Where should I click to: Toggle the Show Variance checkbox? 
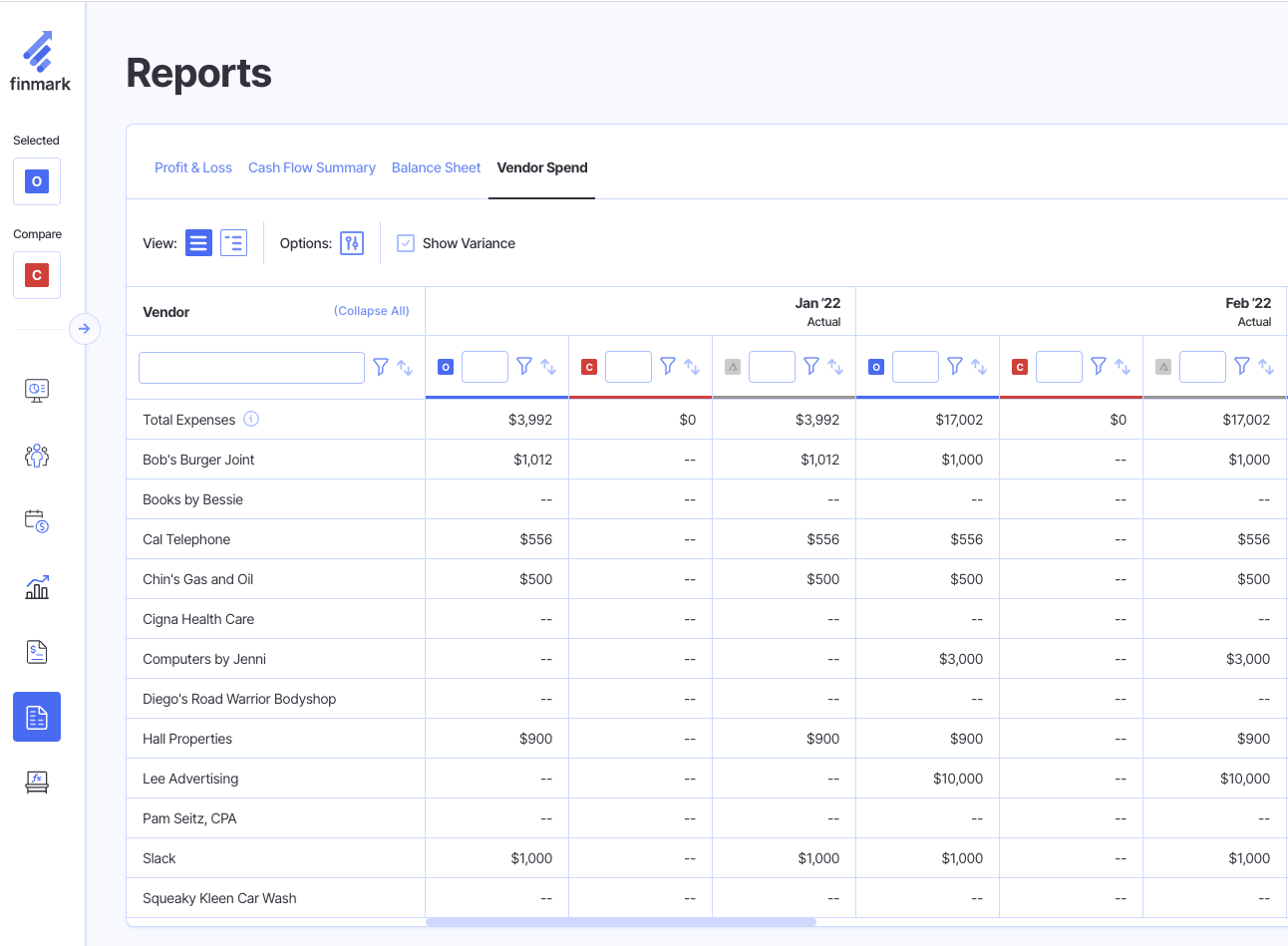click(x=406, y=243)
